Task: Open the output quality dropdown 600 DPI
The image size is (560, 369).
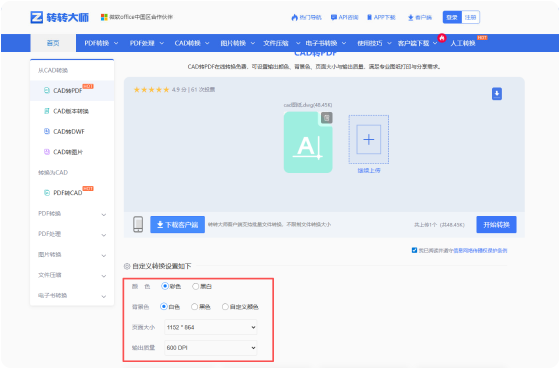Action: click(x=211, y=348)
